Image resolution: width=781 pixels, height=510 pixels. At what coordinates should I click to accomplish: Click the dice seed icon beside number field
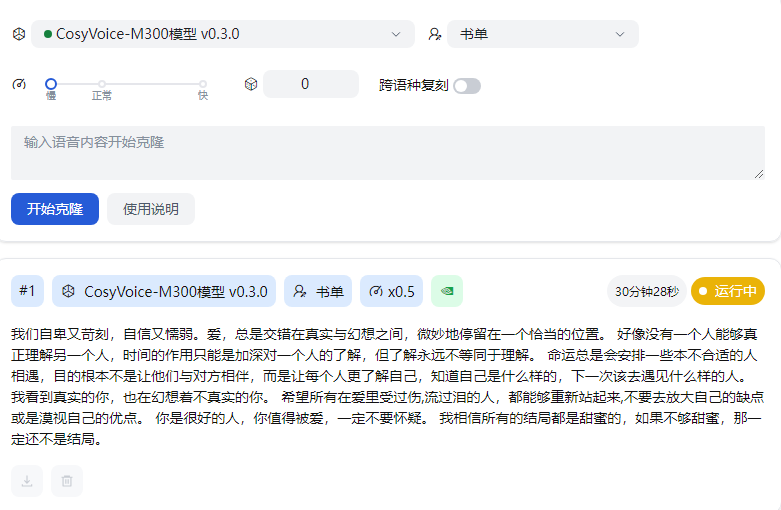(251, 84)
